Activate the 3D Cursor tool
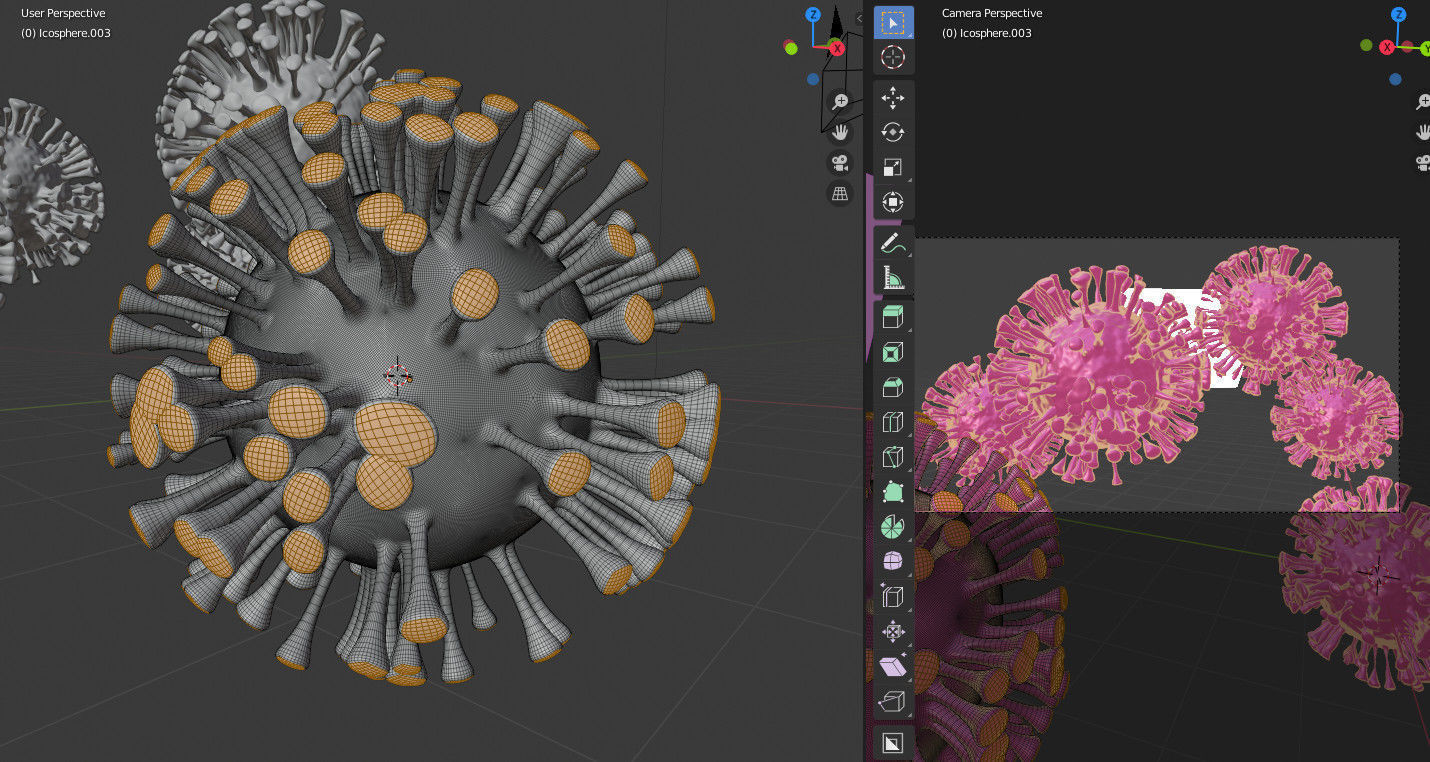The width and height of the screenshot is (1430, 762). tap(893, 57)
